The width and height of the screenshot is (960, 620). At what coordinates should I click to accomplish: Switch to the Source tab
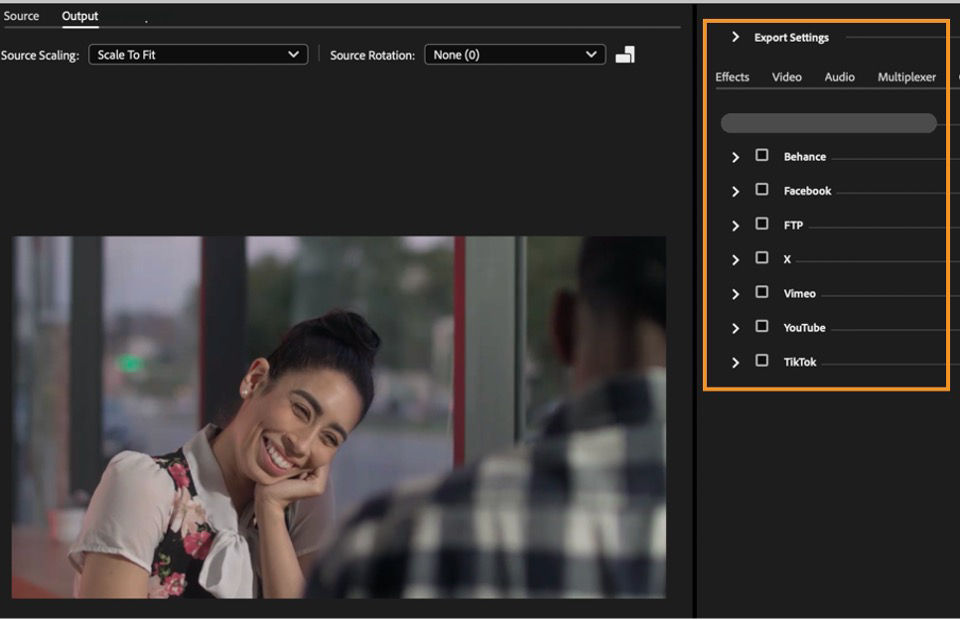coord(21,16)
